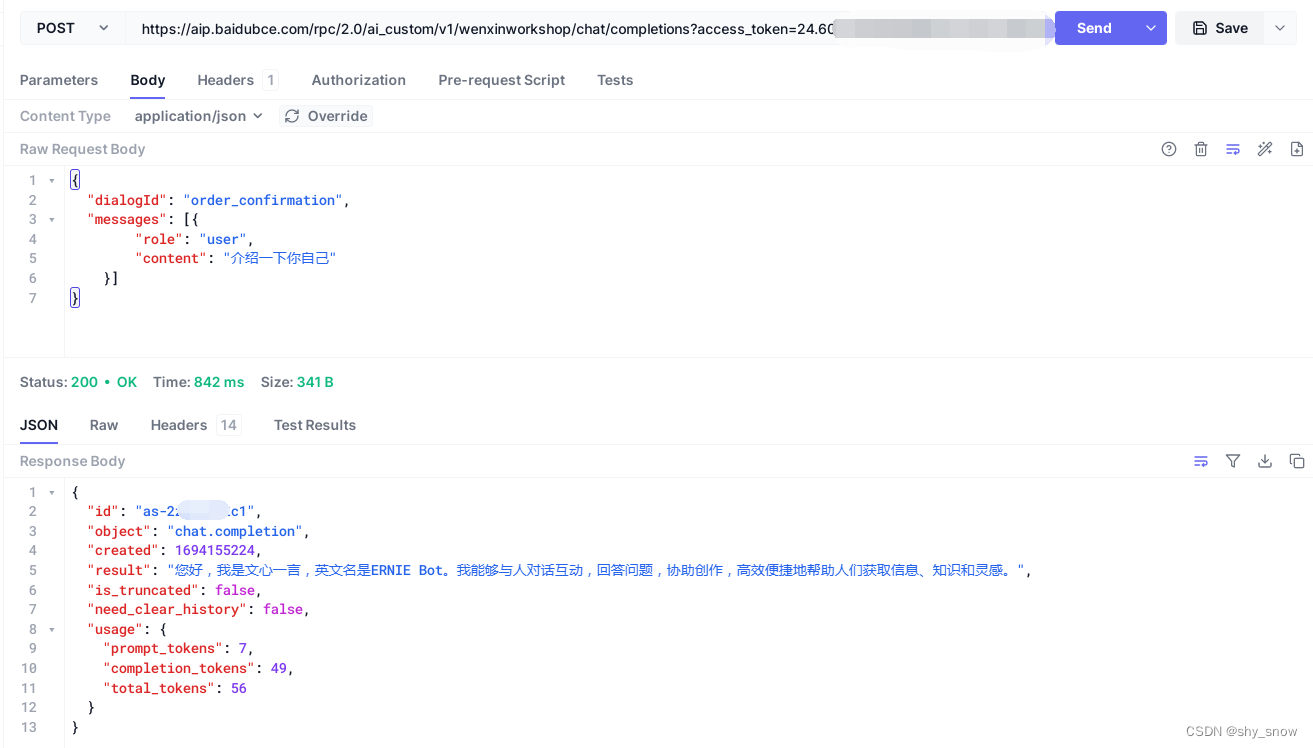The image size is (1313, 748).
Task: Click the total_tokens value 56
Action: pyautogui.click(x=239, y=688)
